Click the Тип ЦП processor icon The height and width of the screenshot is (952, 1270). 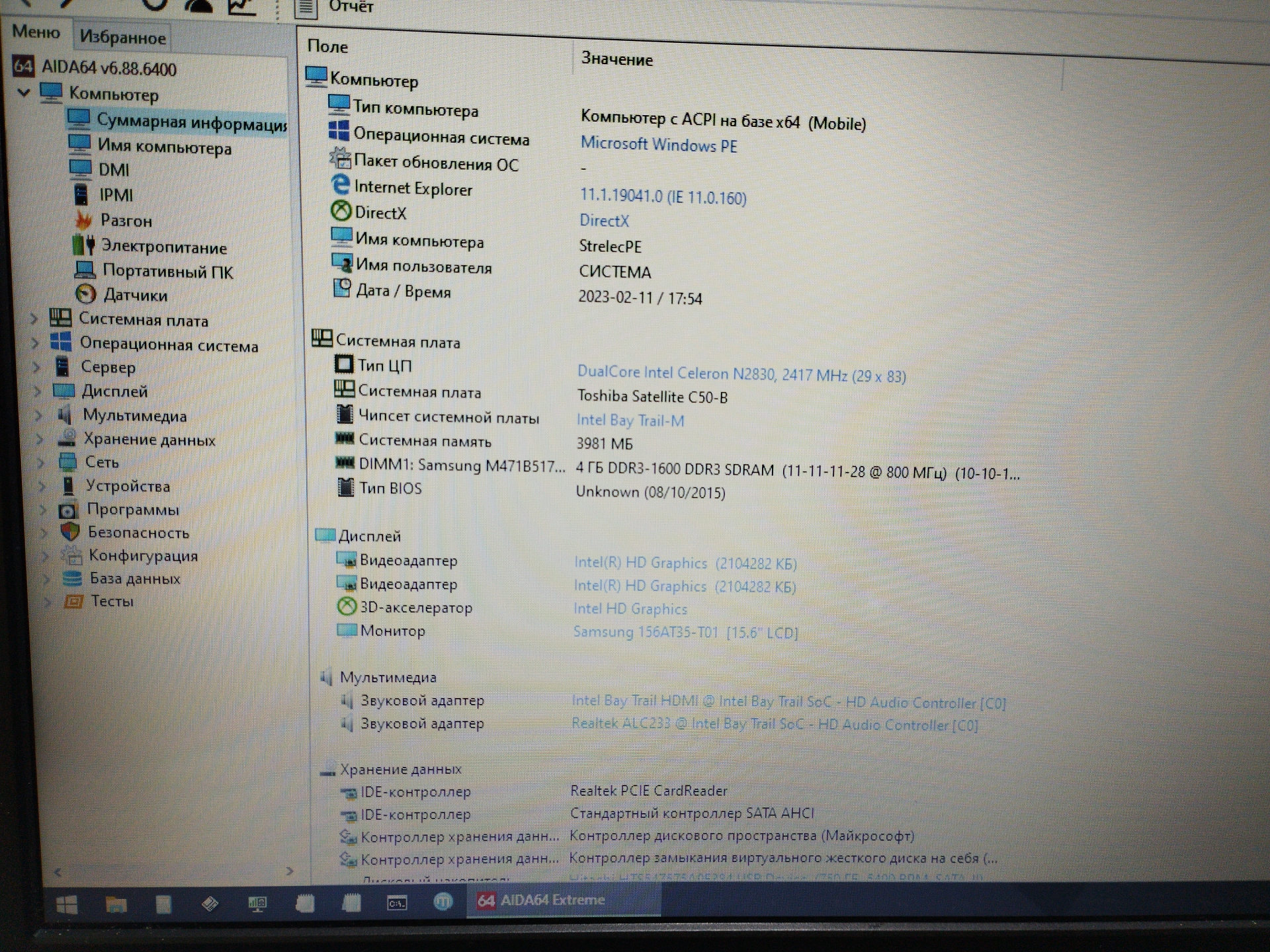click(x=344, y=364)
